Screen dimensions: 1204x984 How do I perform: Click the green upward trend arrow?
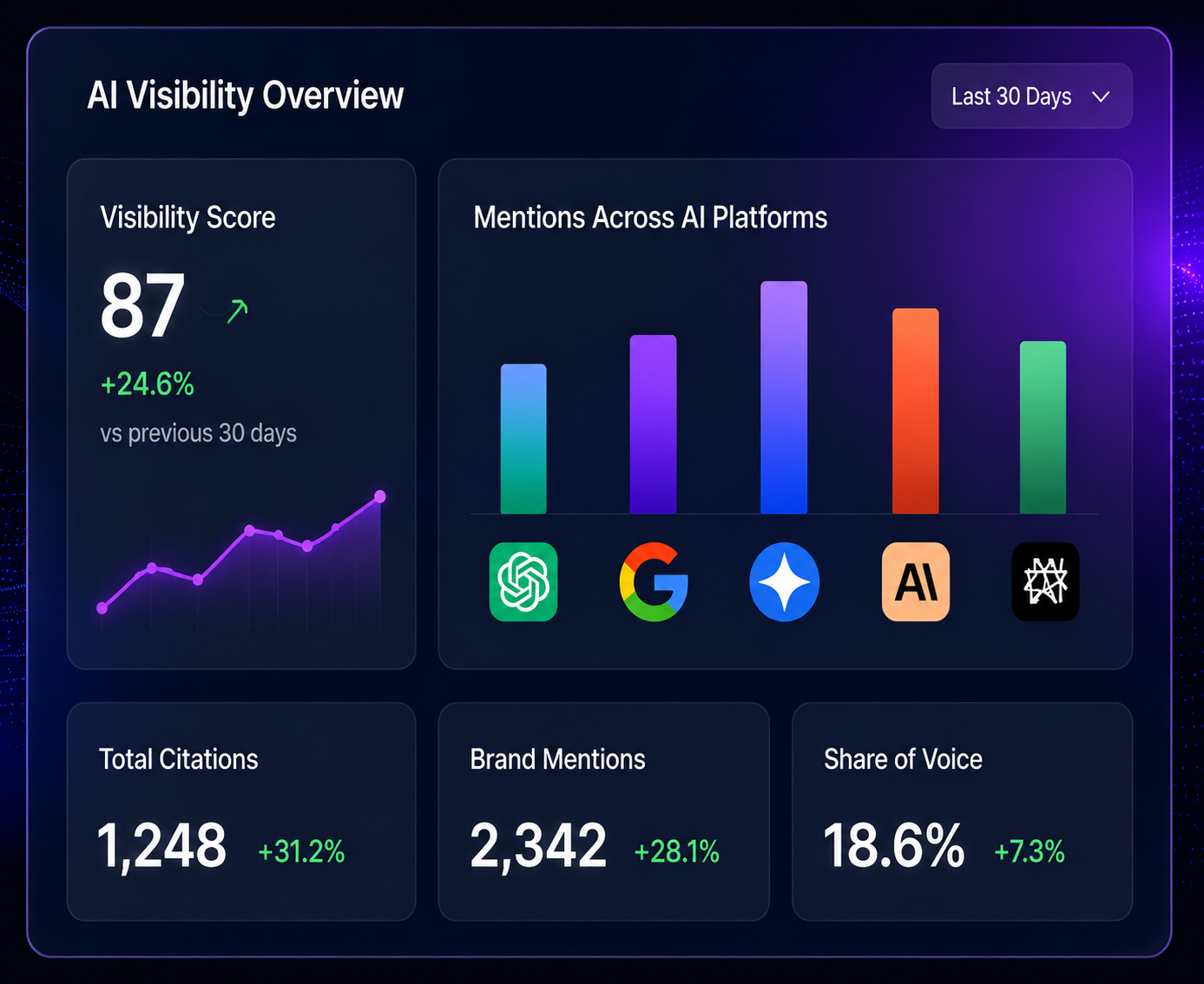(237, 311)
